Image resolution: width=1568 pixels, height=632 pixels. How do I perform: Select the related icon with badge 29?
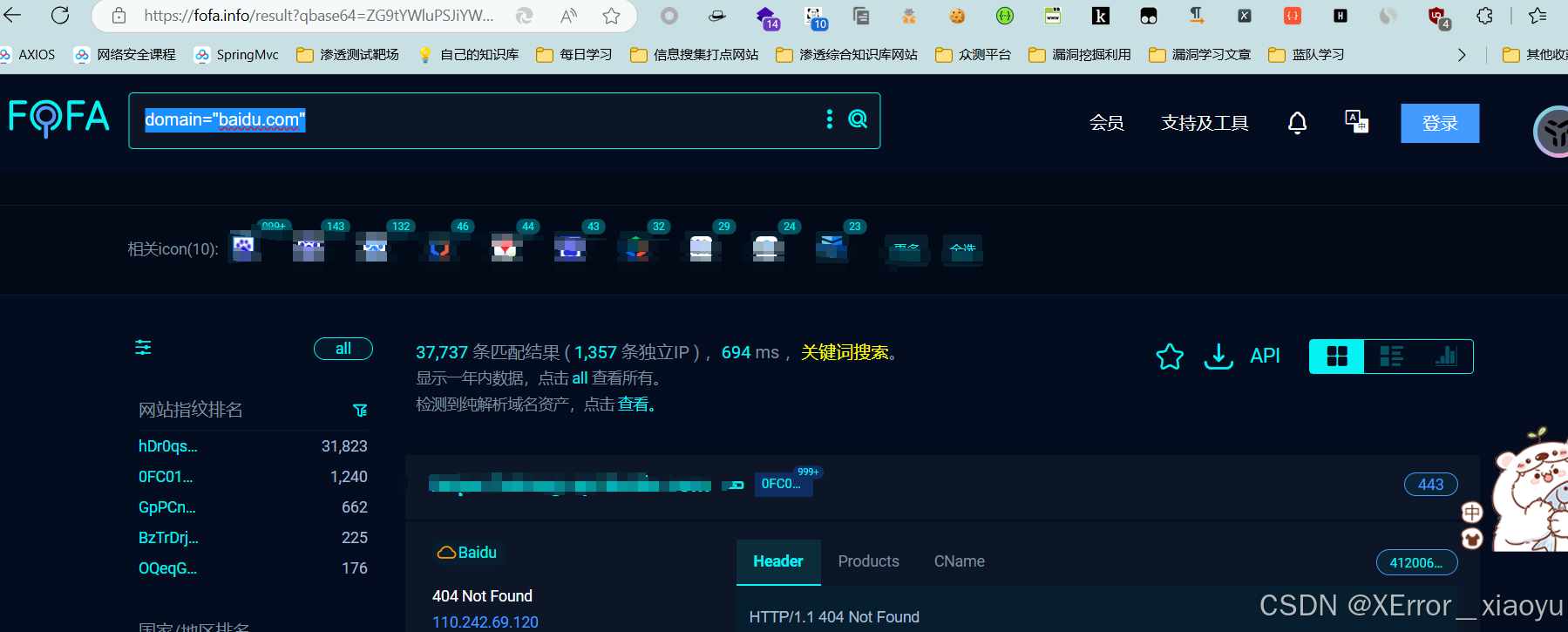click(x=702, y=248)
